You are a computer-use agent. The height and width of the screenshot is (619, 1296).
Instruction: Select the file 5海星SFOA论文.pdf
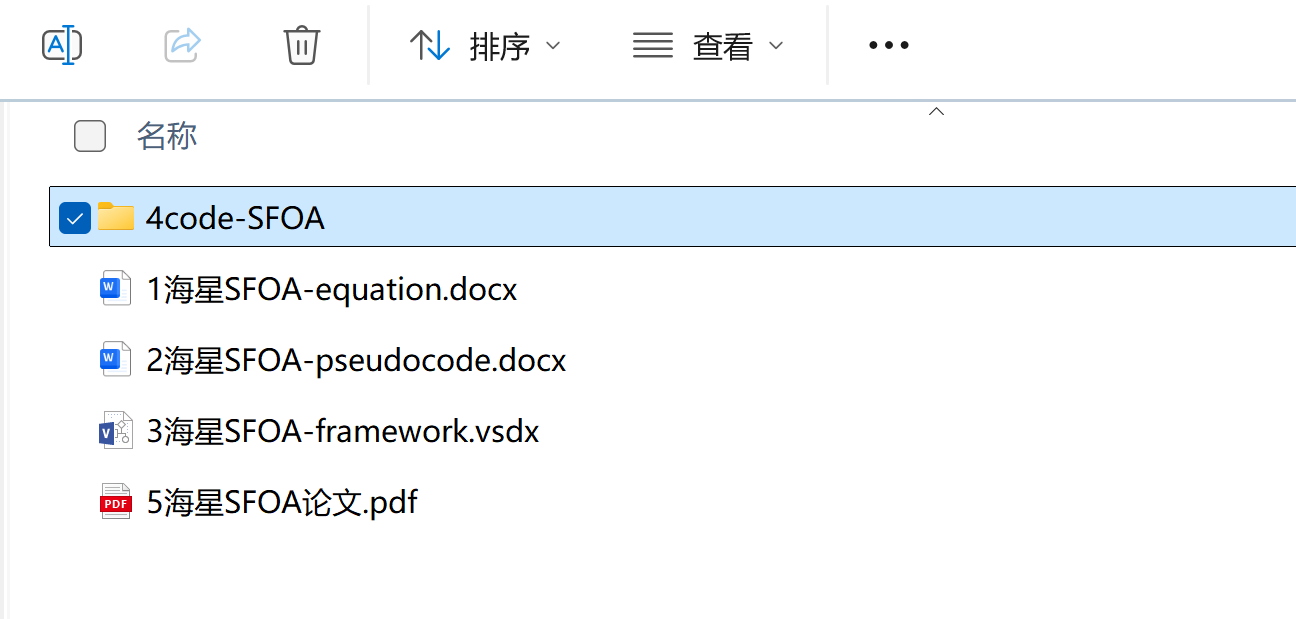[282, 502]
